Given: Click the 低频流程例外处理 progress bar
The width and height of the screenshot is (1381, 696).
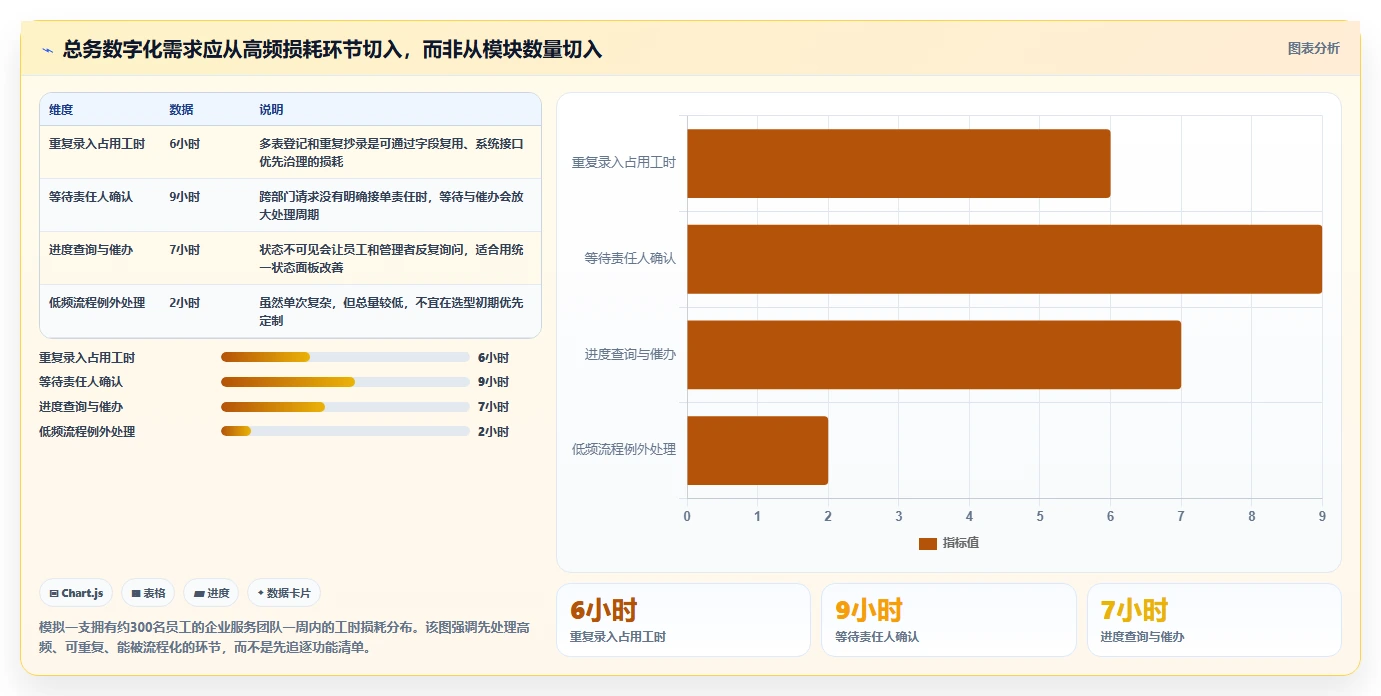Looking at the screenshot, I should pyautogui.click(x=345, y=432).
